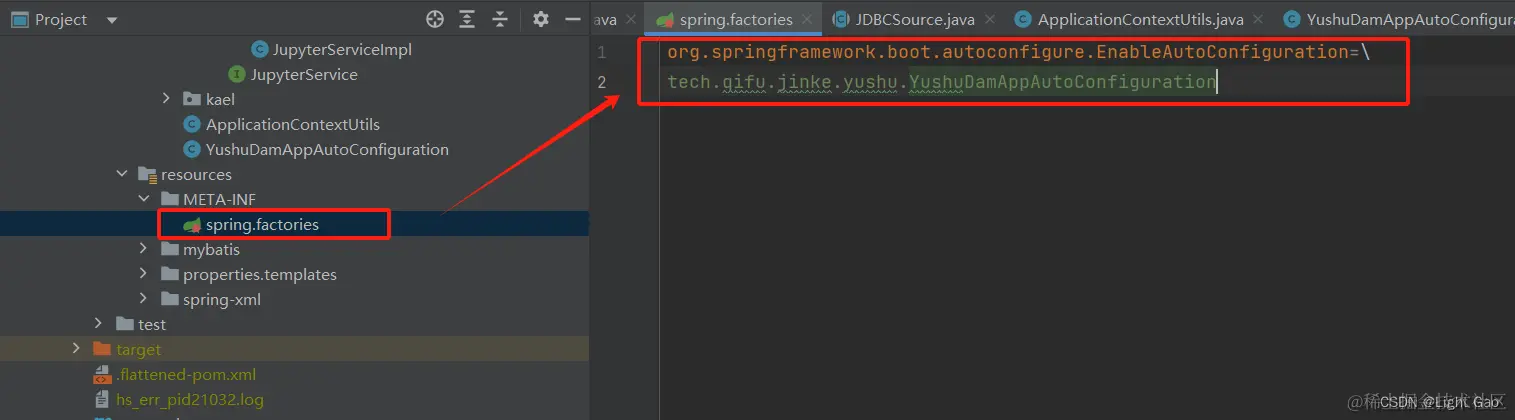Click the resources folder icon
Viewport: 1515px width, 420px height.
(147, 174)
